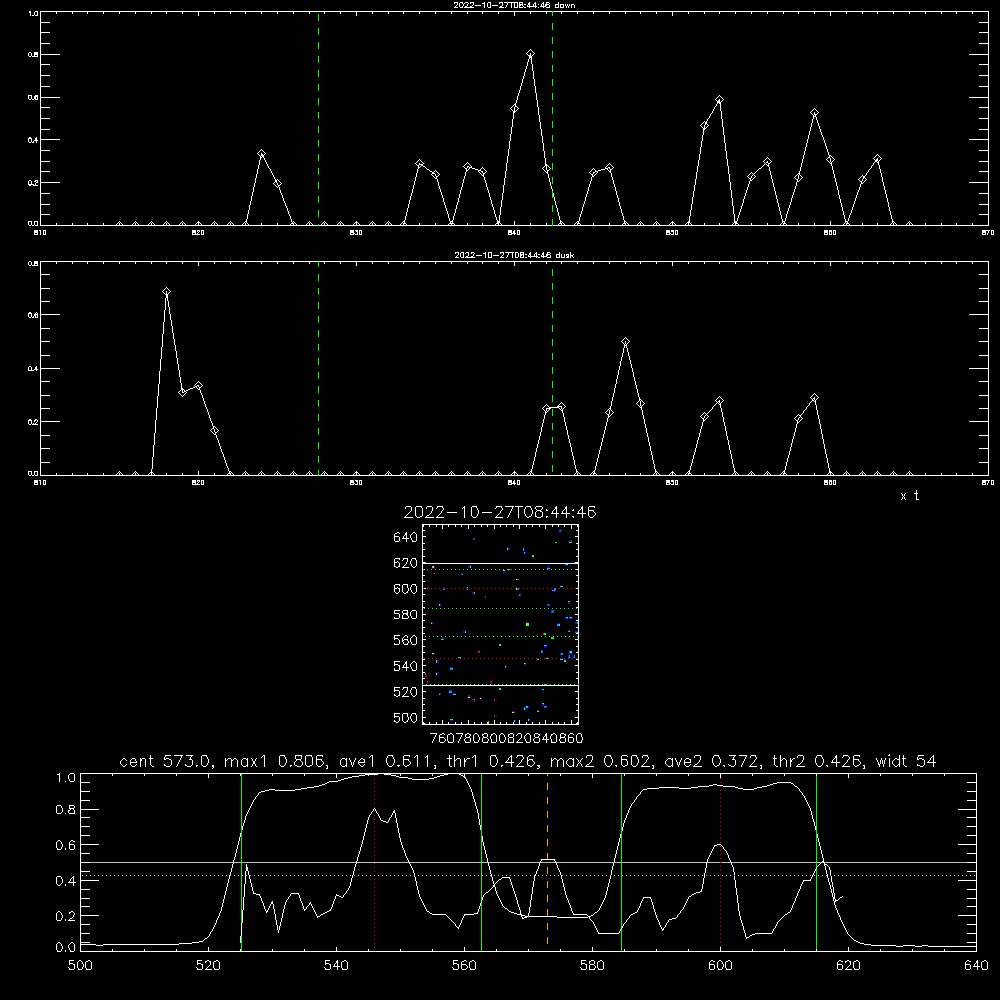
Task: Click the 'ave2 0.372' value
Action: (710, 761)
